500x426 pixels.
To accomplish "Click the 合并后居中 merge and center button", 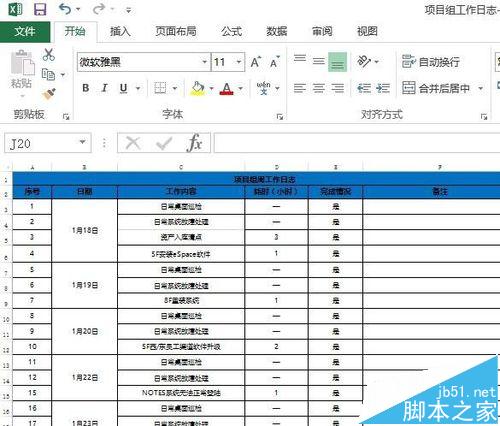I will 436,88.
